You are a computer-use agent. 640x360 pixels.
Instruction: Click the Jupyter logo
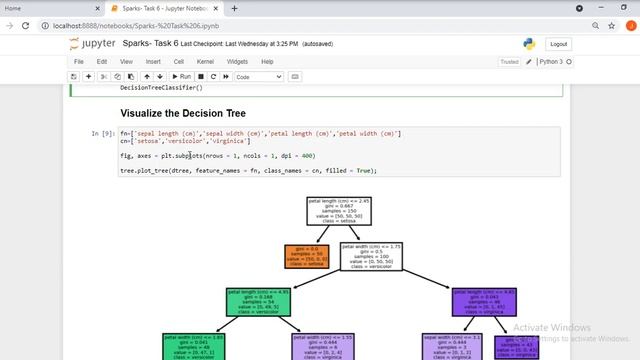(92, 44)
